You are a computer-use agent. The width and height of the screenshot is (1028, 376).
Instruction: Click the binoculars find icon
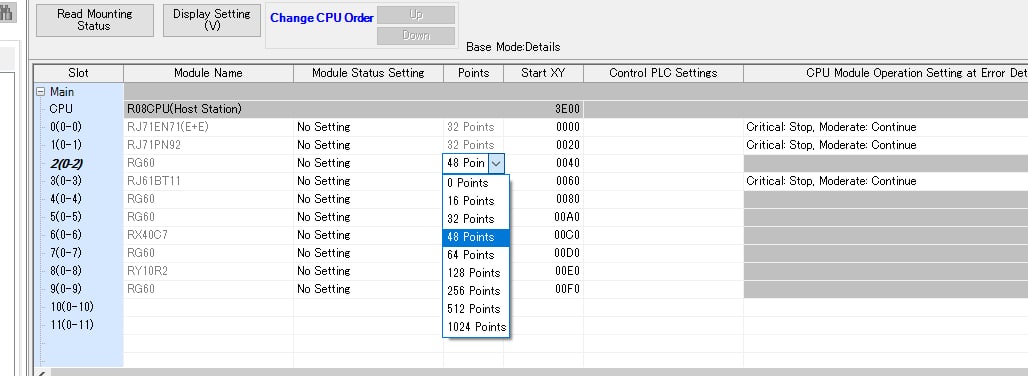(x=7, y=12)
